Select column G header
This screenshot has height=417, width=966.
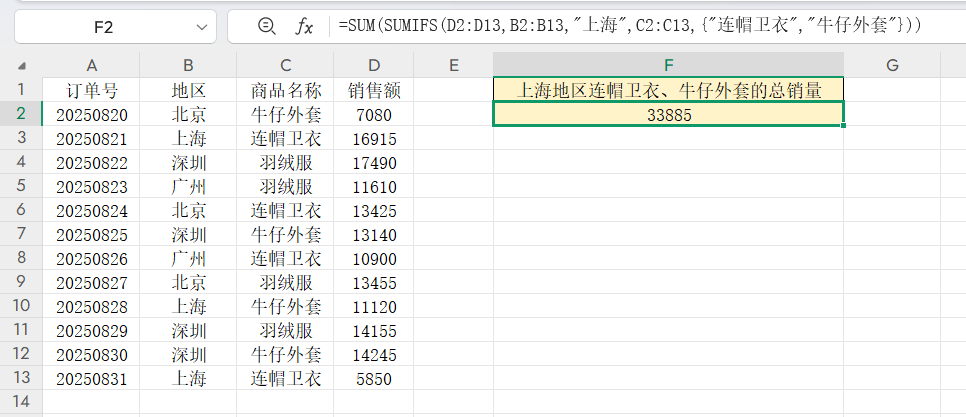coord(892,66)
